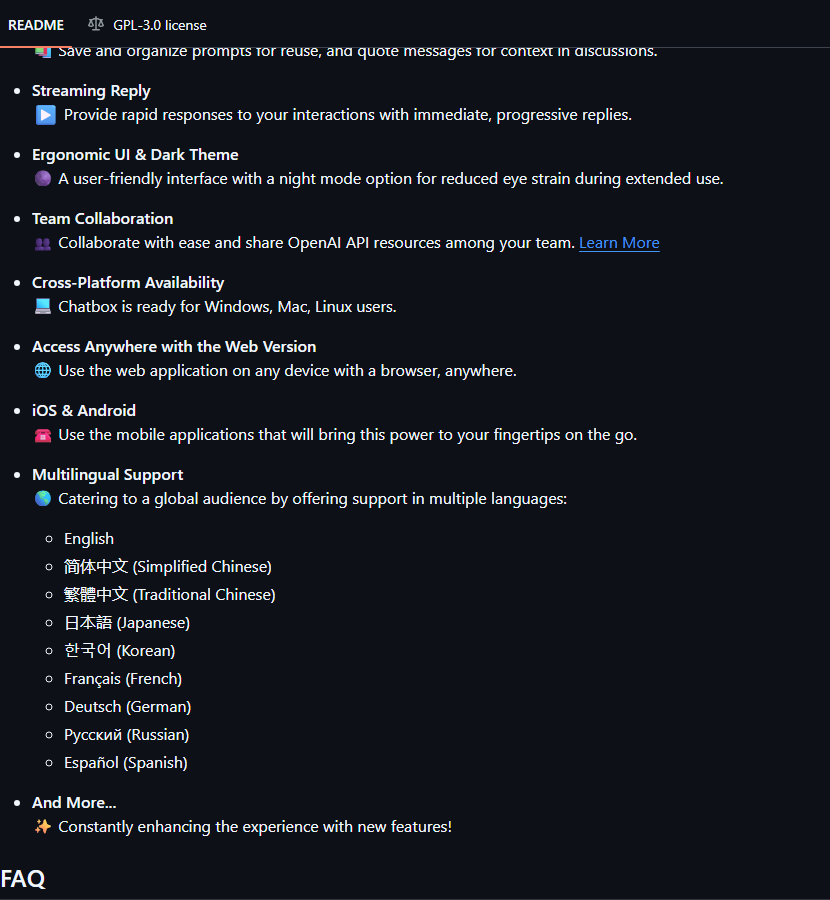The width and height of the screenshot is (830, 900).
Task: Open the Learn More link
Action: pos(619,242)
